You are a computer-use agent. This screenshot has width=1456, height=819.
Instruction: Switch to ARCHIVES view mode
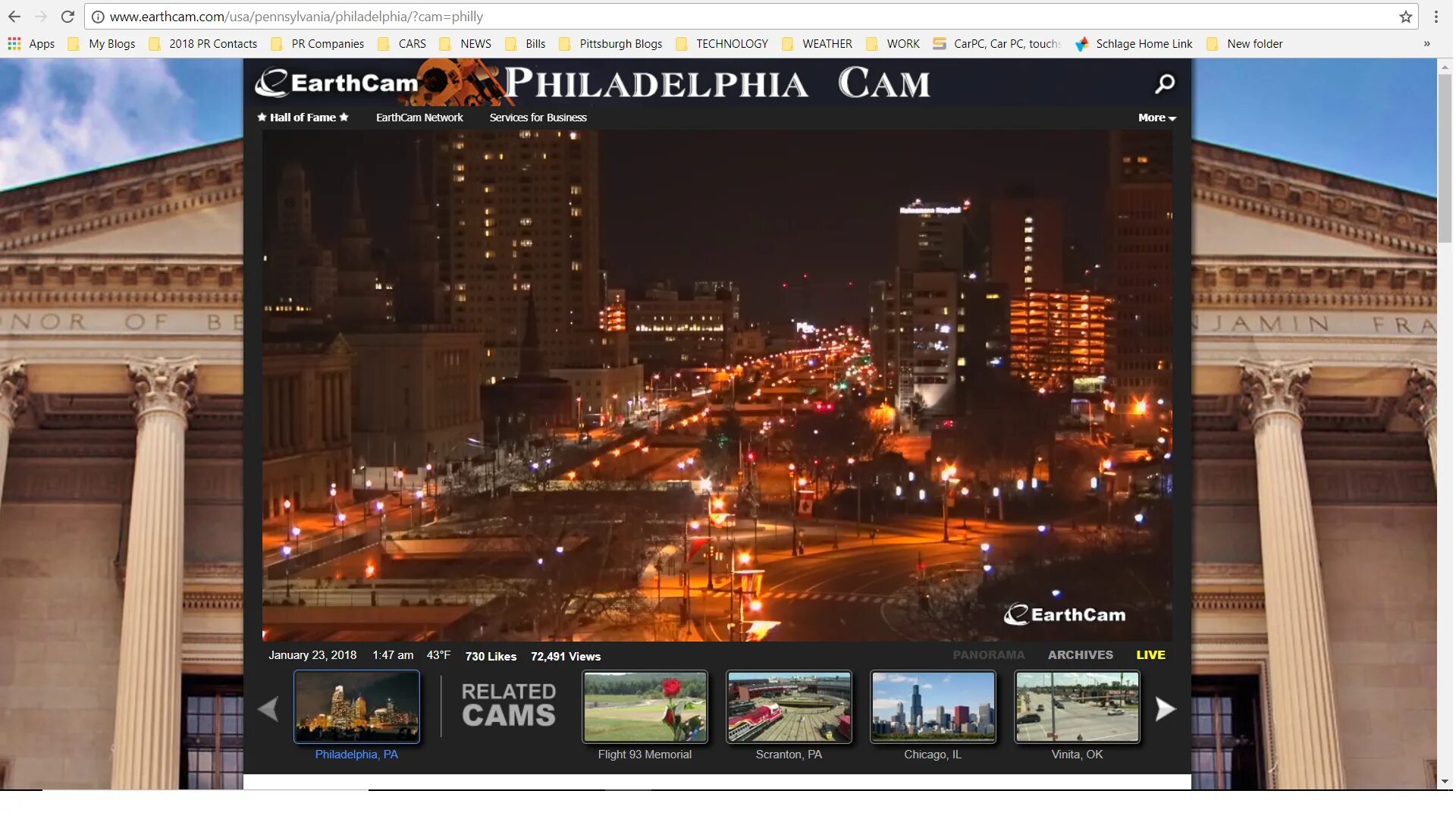pos(1080,654)
